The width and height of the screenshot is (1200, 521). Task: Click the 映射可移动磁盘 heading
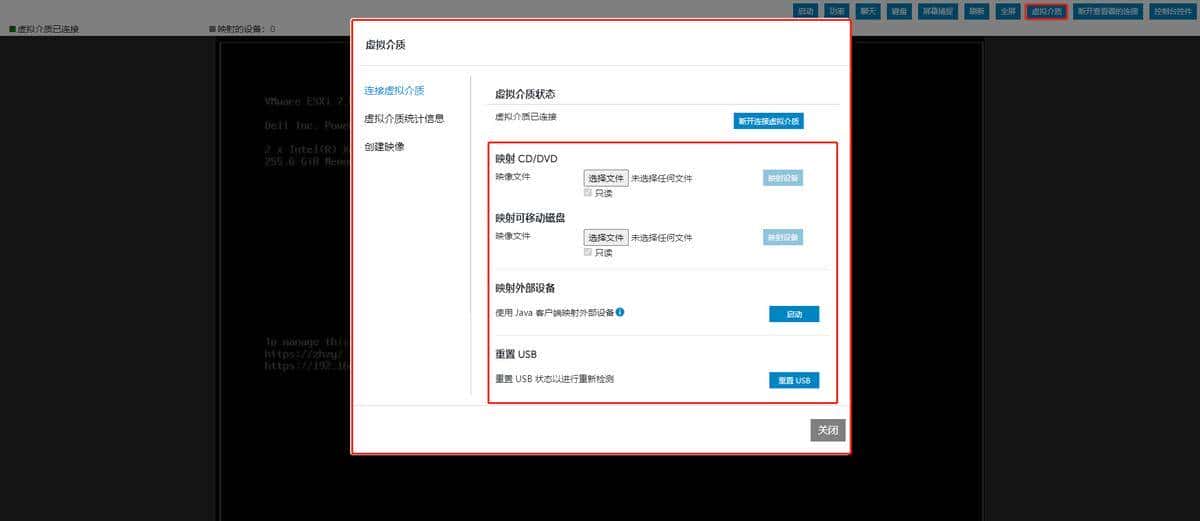pyautogui.click(x=532, y=218)
